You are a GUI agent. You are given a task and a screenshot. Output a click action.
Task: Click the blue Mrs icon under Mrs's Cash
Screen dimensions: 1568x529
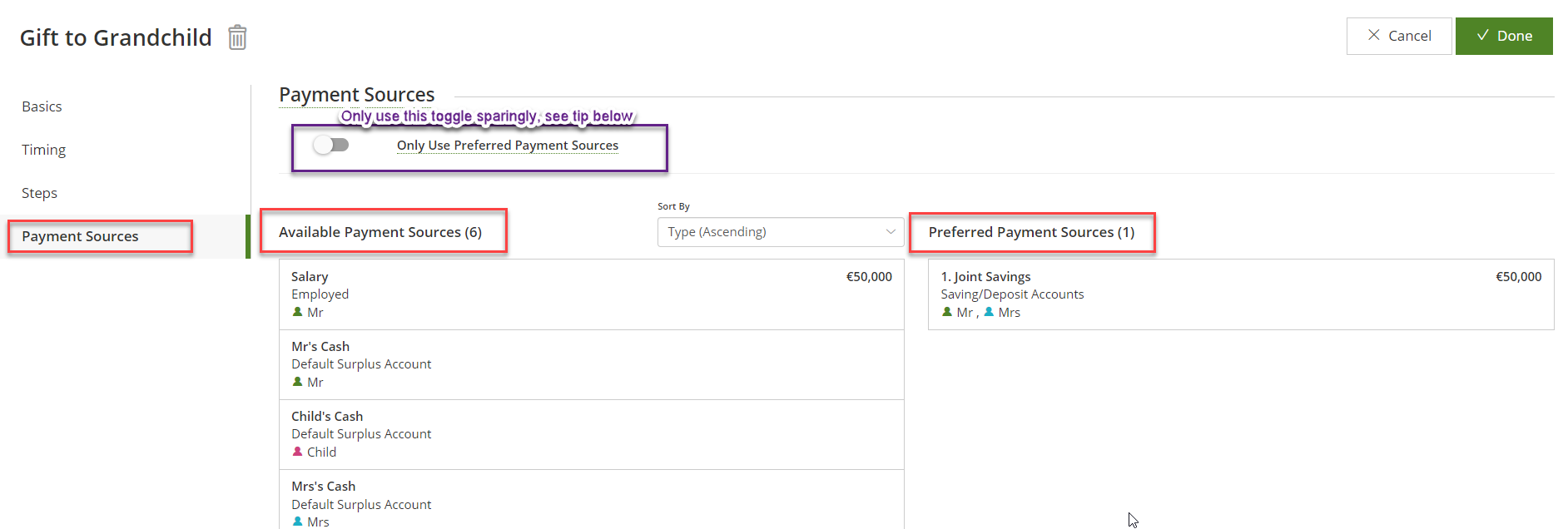pyautogui.click(x=297, y=522)
